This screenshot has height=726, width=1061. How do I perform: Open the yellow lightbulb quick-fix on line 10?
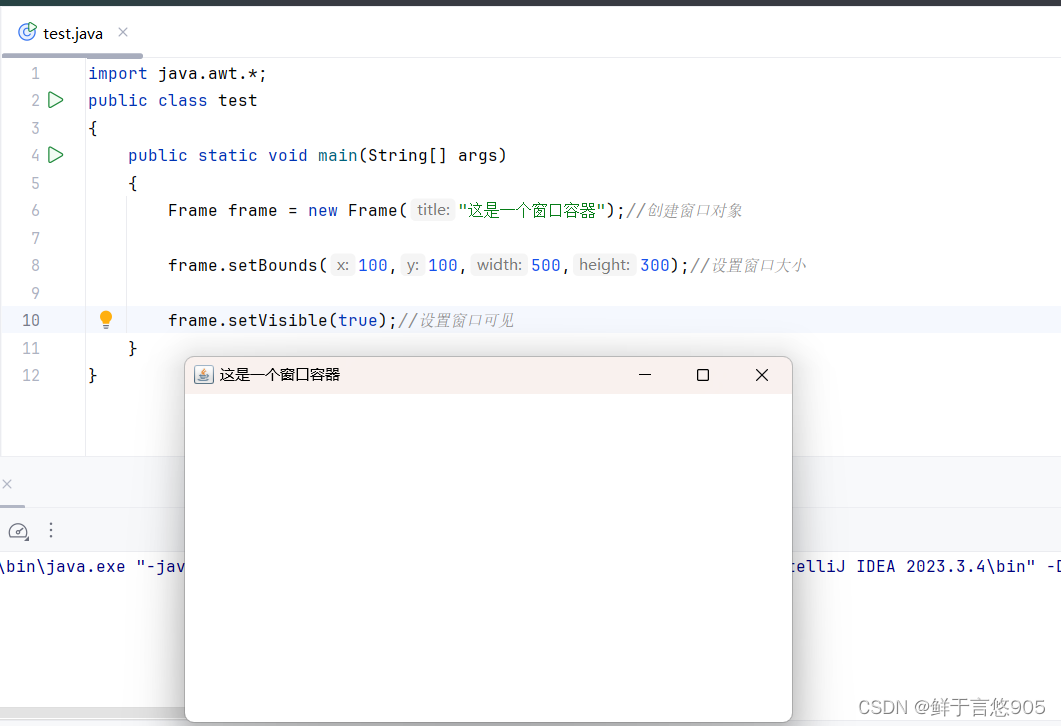pos(106,319)
